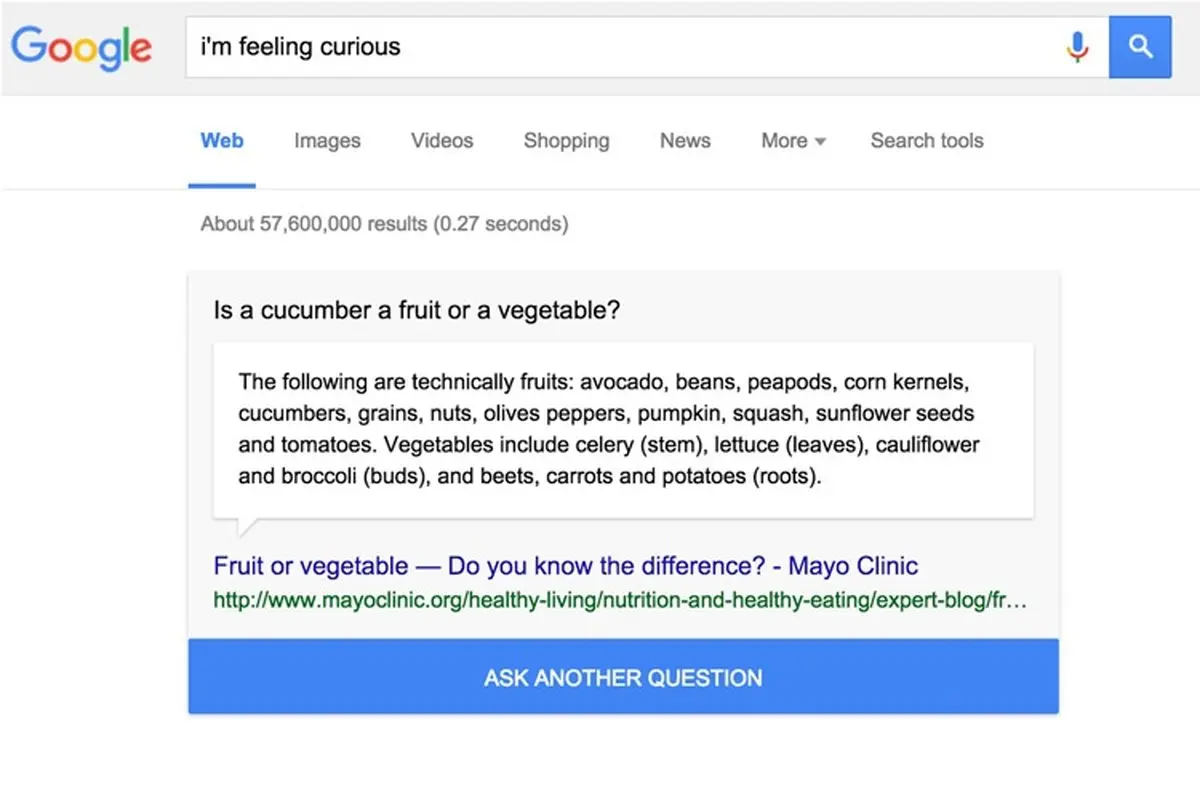Open the Mayo Clinic "Fruit or vegetable" link
This screenshot has height=800, width=1200.
pyautogui.click(x=565, y=566)
